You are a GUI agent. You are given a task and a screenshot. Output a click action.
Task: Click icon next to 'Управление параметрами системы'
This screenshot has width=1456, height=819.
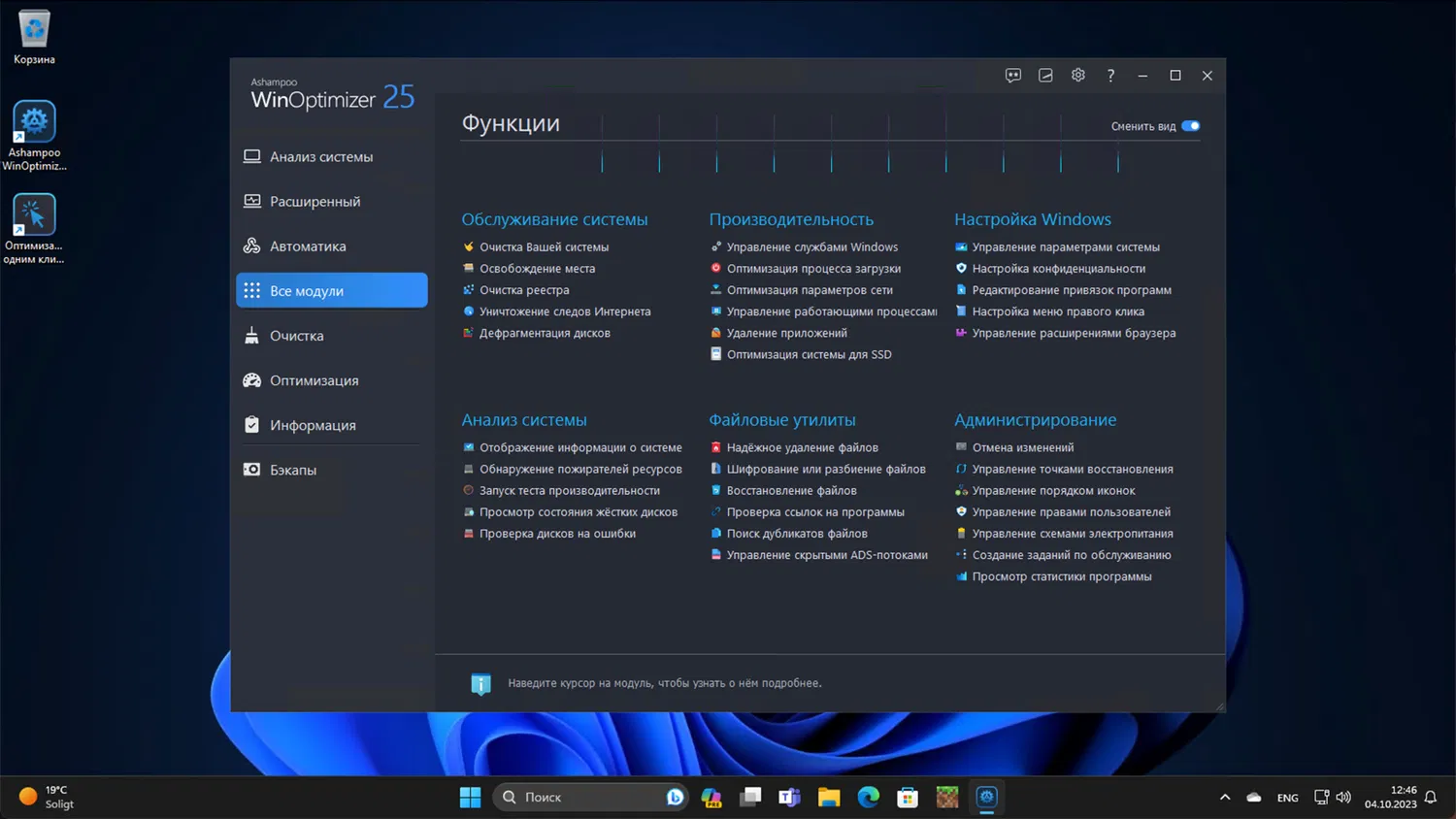(961, 247)
